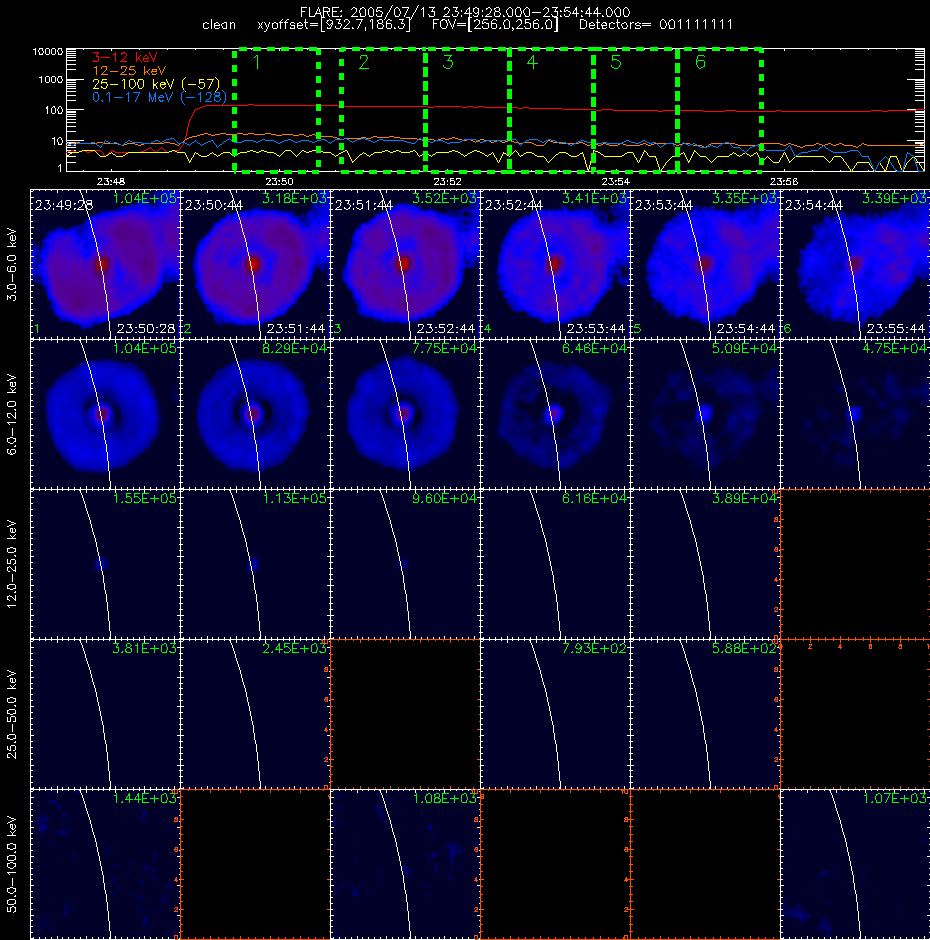Click the 23:50:28 end time stamp
Image resolution: width=930 pixels, height=940 pixels.
coord(146,329)
